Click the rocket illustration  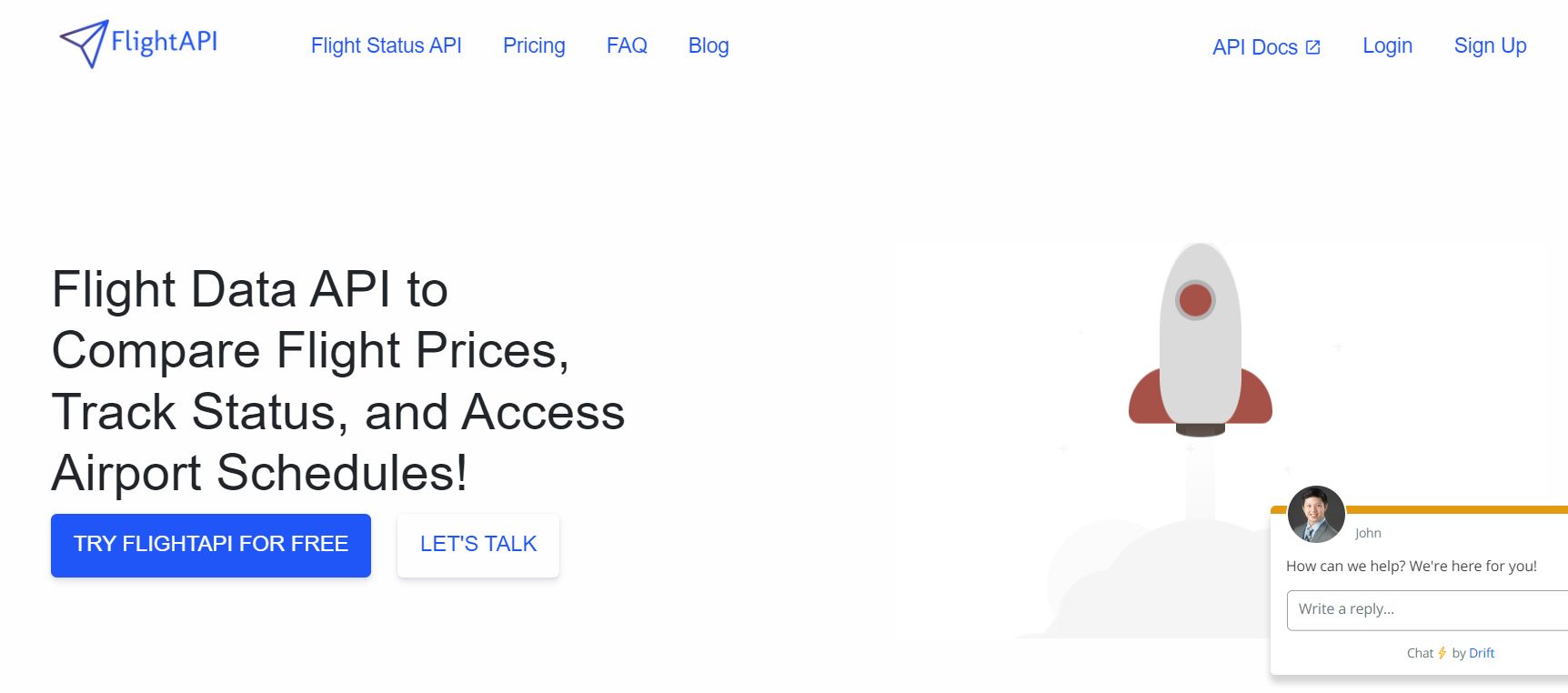(x=1200, y=340)
